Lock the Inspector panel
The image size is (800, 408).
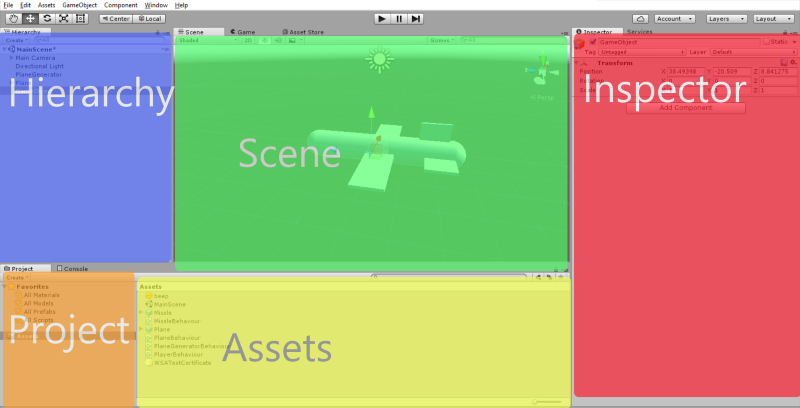point(787,33)
